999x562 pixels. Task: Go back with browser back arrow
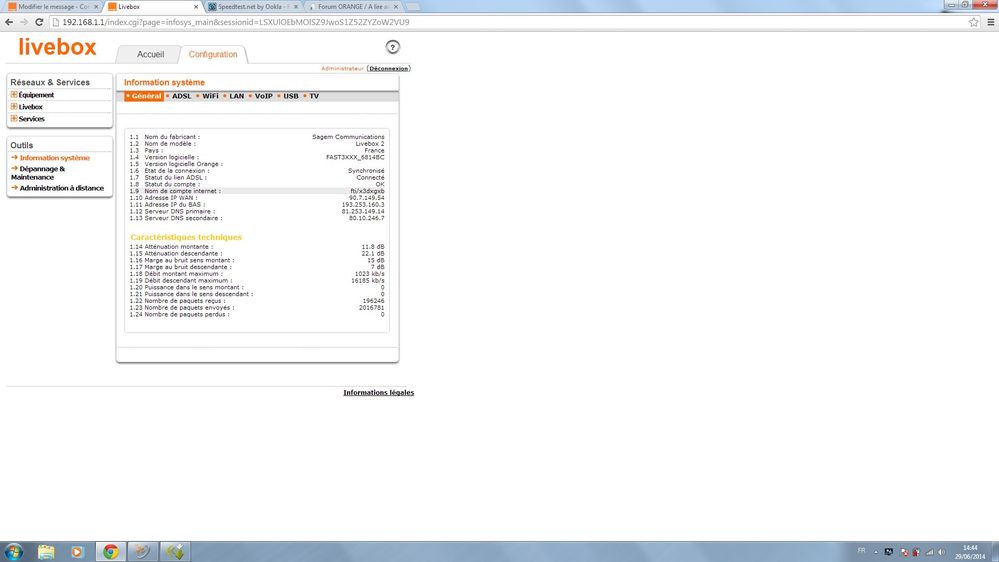pyautogui.click(x=9, y=22)
